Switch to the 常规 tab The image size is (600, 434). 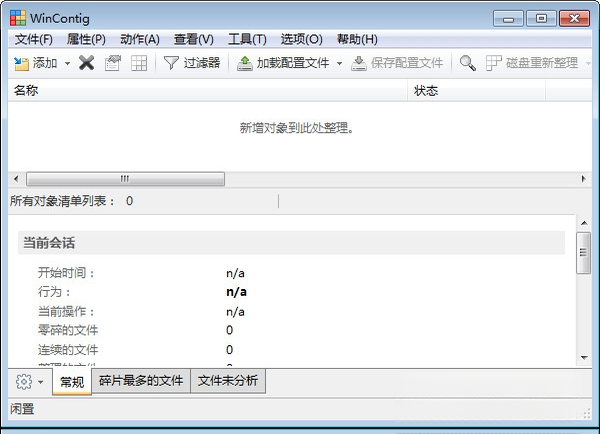pyautogui.click(x=72, y=382)
